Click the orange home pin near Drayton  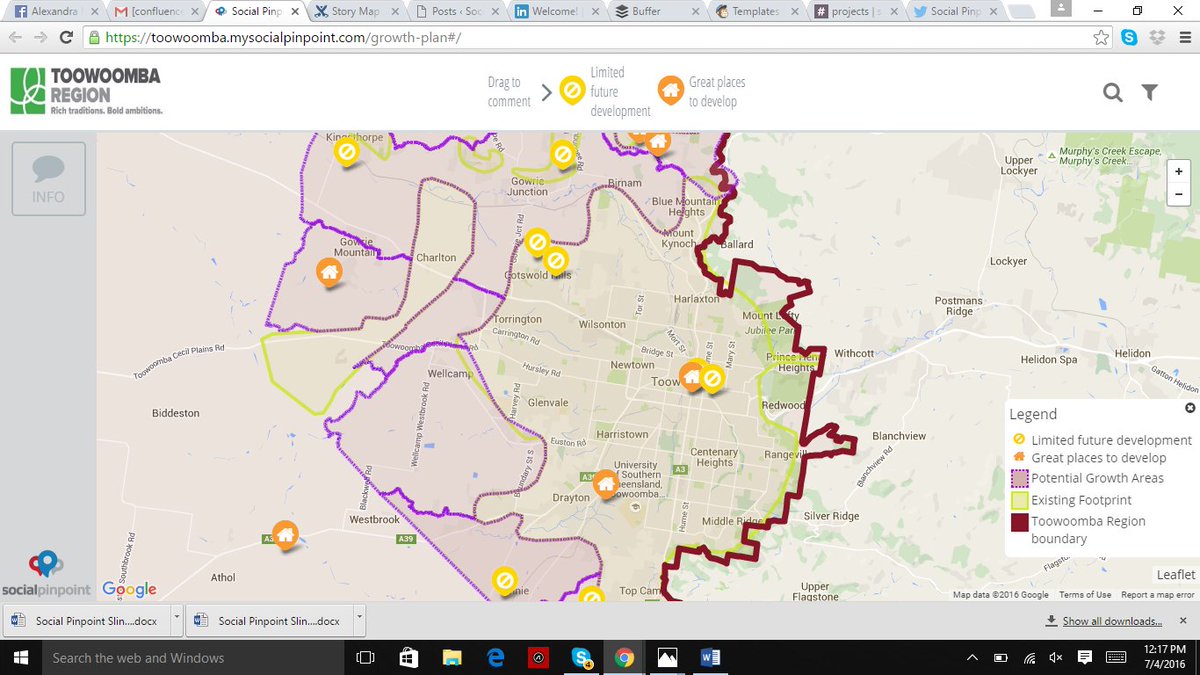(604, 485)
